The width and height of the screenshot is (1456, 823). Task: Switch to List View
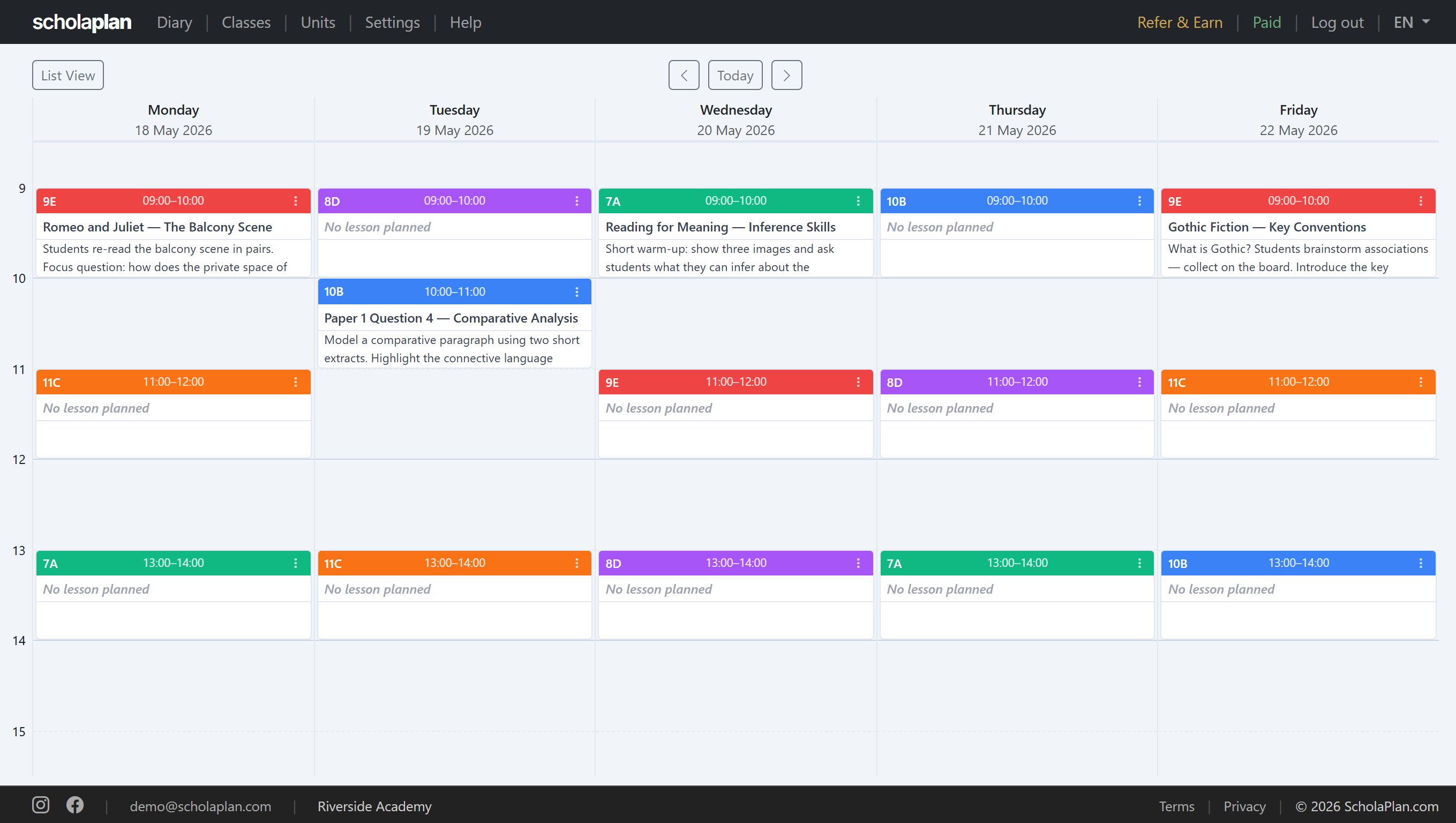point(68,75)
